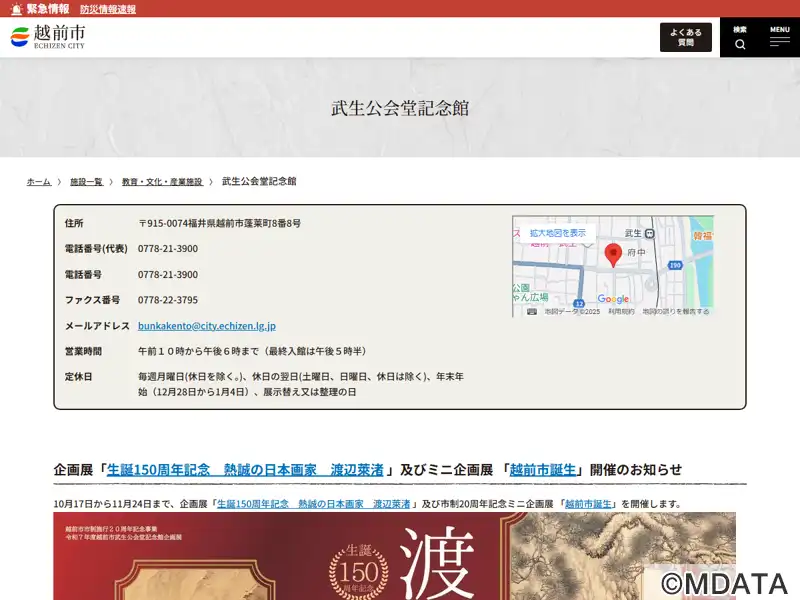Open 越前市誕生 link in heading
The height and width of the screenshot is (600, 800).
point(543,469)
